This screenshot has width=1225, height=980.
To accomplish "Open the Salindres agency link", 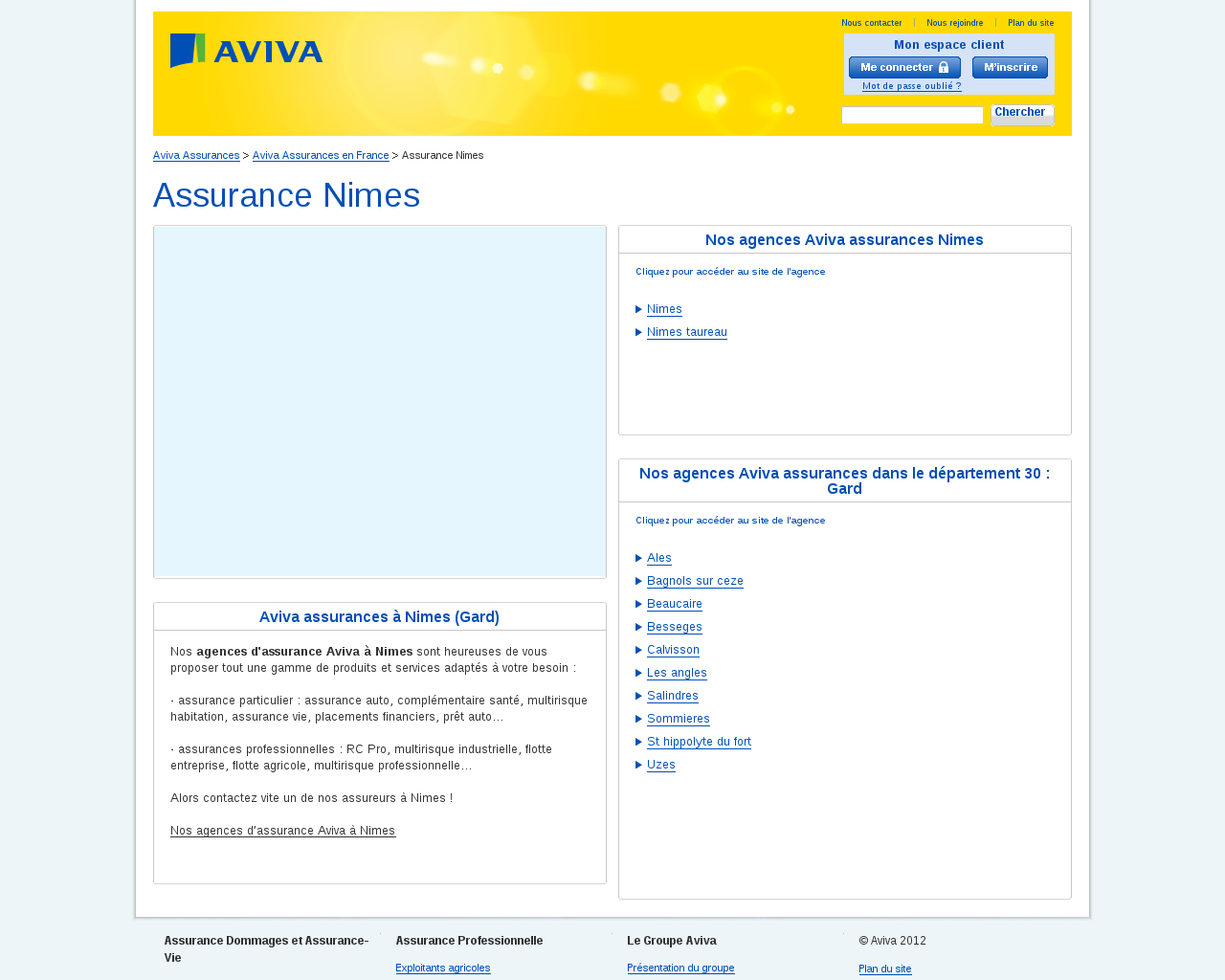I will click(x=673, y=696).
